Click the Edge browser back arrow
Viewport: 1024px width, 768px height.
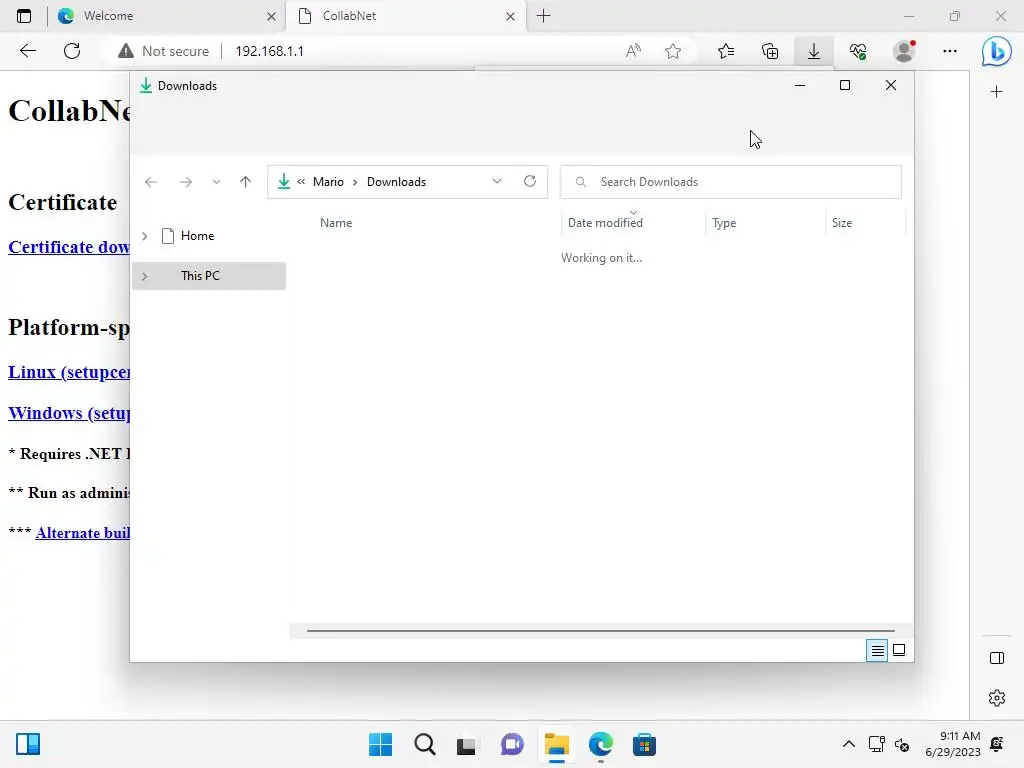coord(27,51)
